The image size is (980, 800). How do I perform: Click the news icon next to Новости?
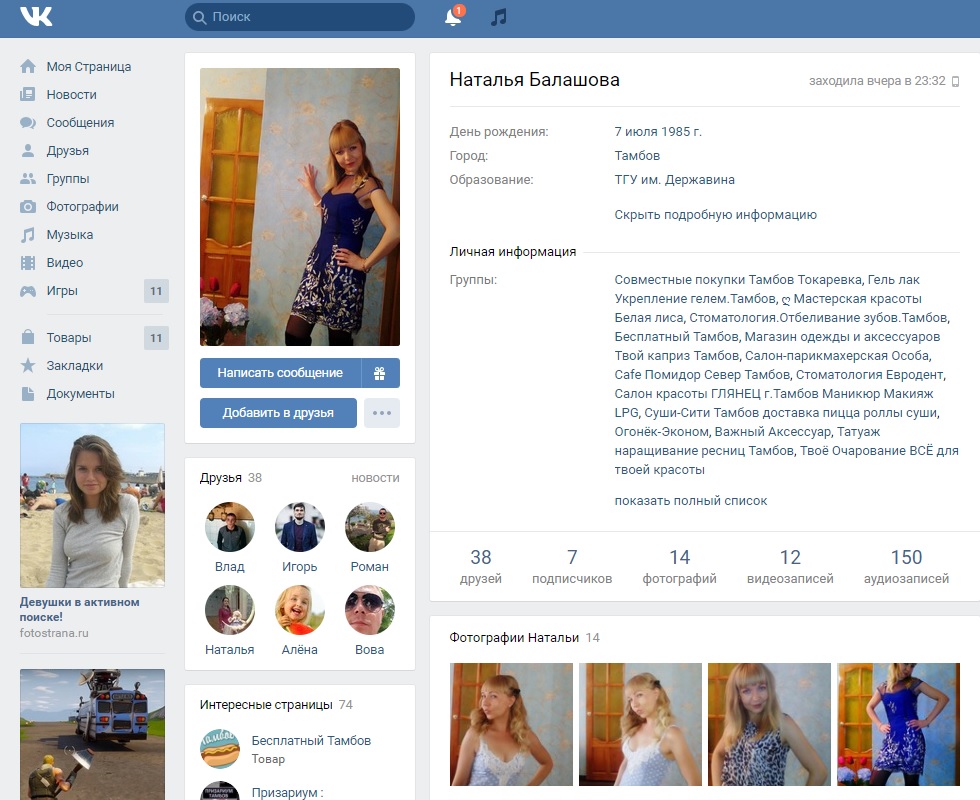(x=28, y=94)
